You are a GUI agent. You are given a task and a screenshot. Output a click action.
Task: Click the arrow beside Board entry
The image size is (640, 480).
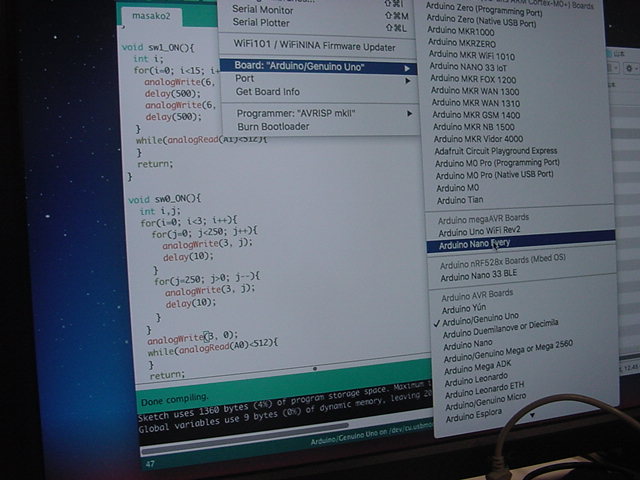tap(407, 68)
